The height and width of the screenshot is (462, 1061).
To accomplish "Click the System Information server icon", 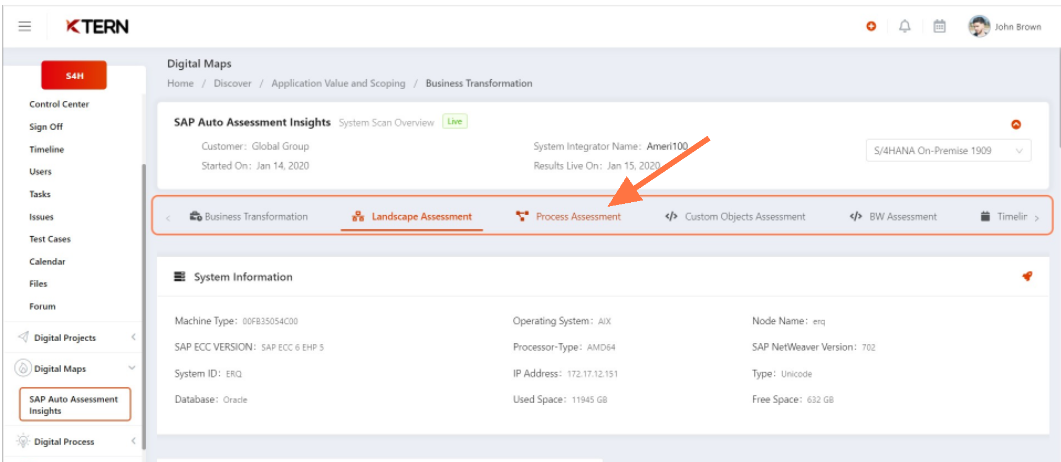I will 179,277.
